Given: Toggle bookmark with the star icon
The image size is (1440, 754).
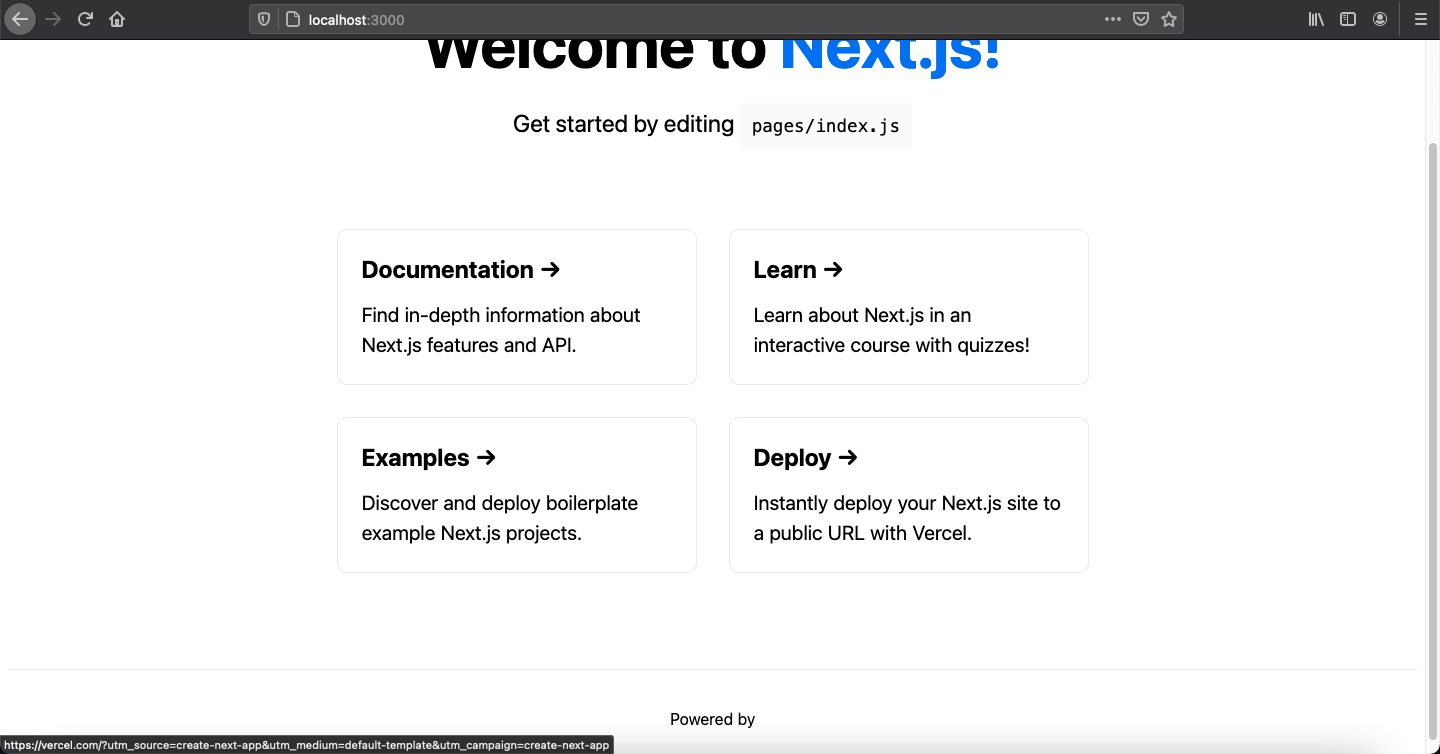Looking at the screenshot, I should click(x=1170, y=18).
